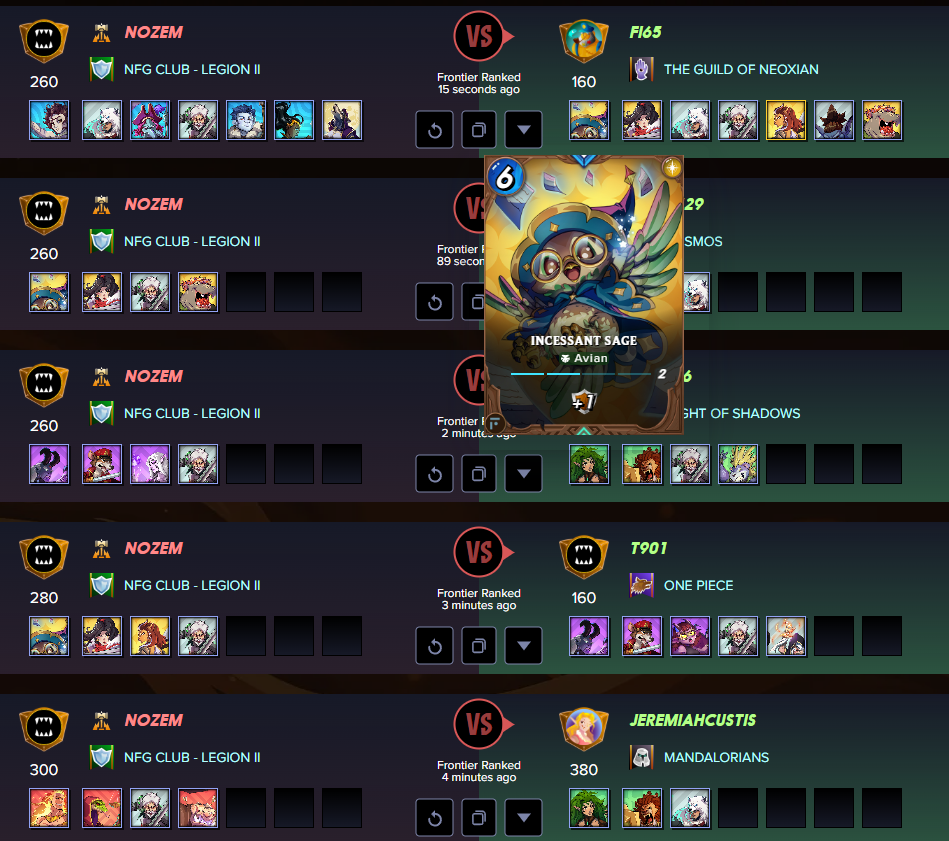Select the gold-framed card in FI65's lineup
This screenshot has width=949, height=841.
[786, 120]
